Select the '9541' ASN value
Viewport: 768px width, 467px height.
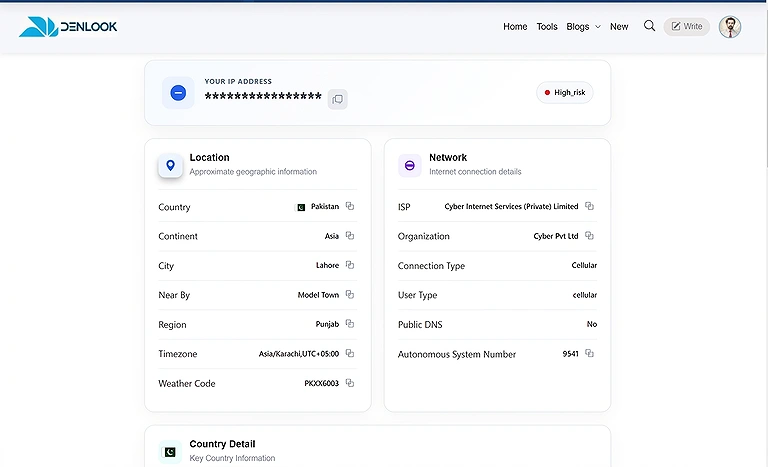click(x=571, y=353)
